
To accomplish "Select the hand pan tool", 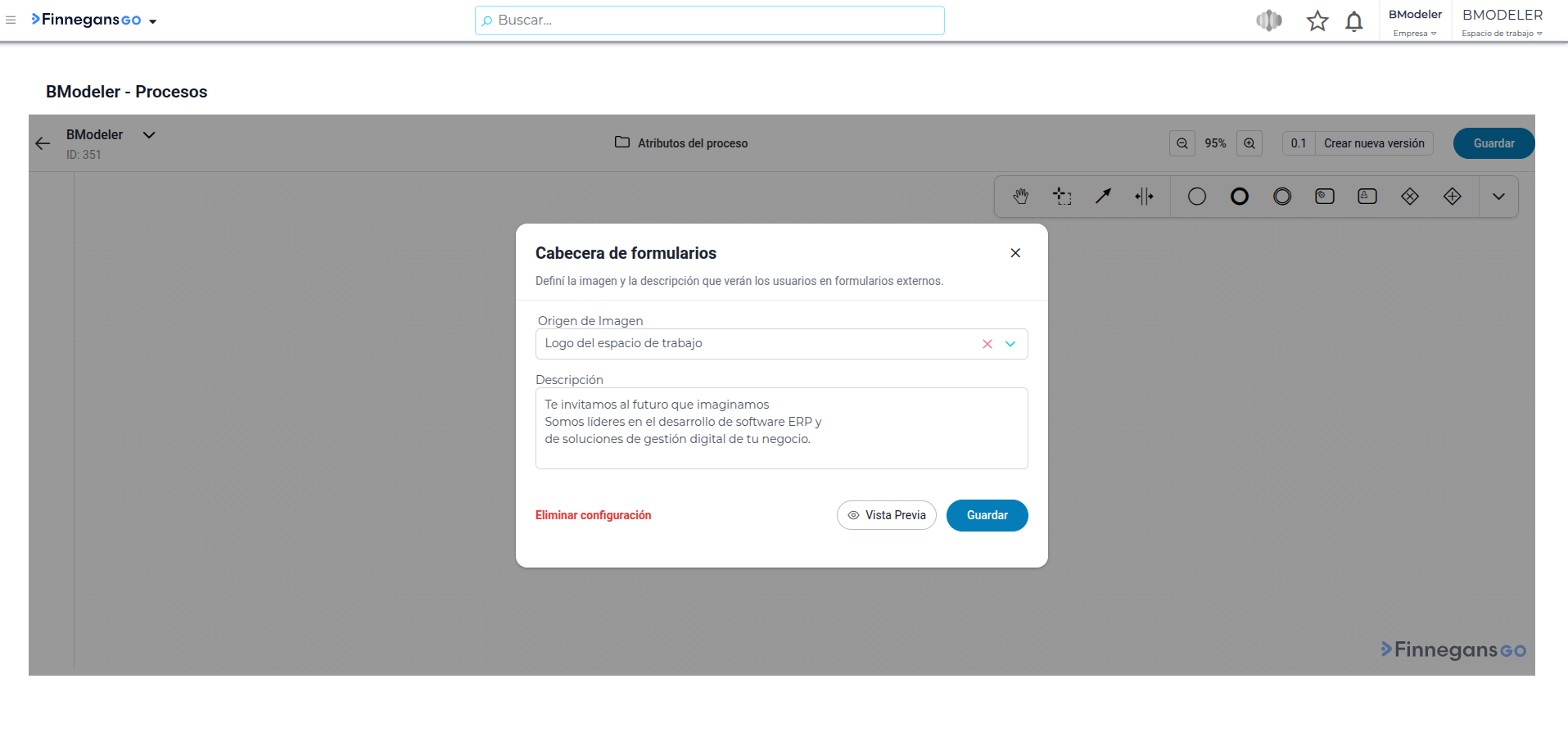I will 1020,197.
